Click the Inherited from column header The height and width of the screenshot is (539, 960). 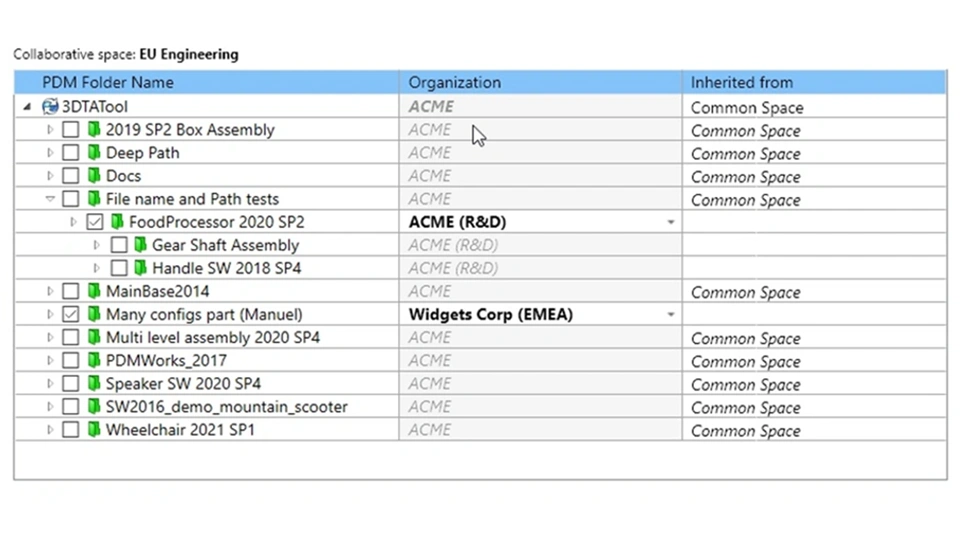(741, 82)
